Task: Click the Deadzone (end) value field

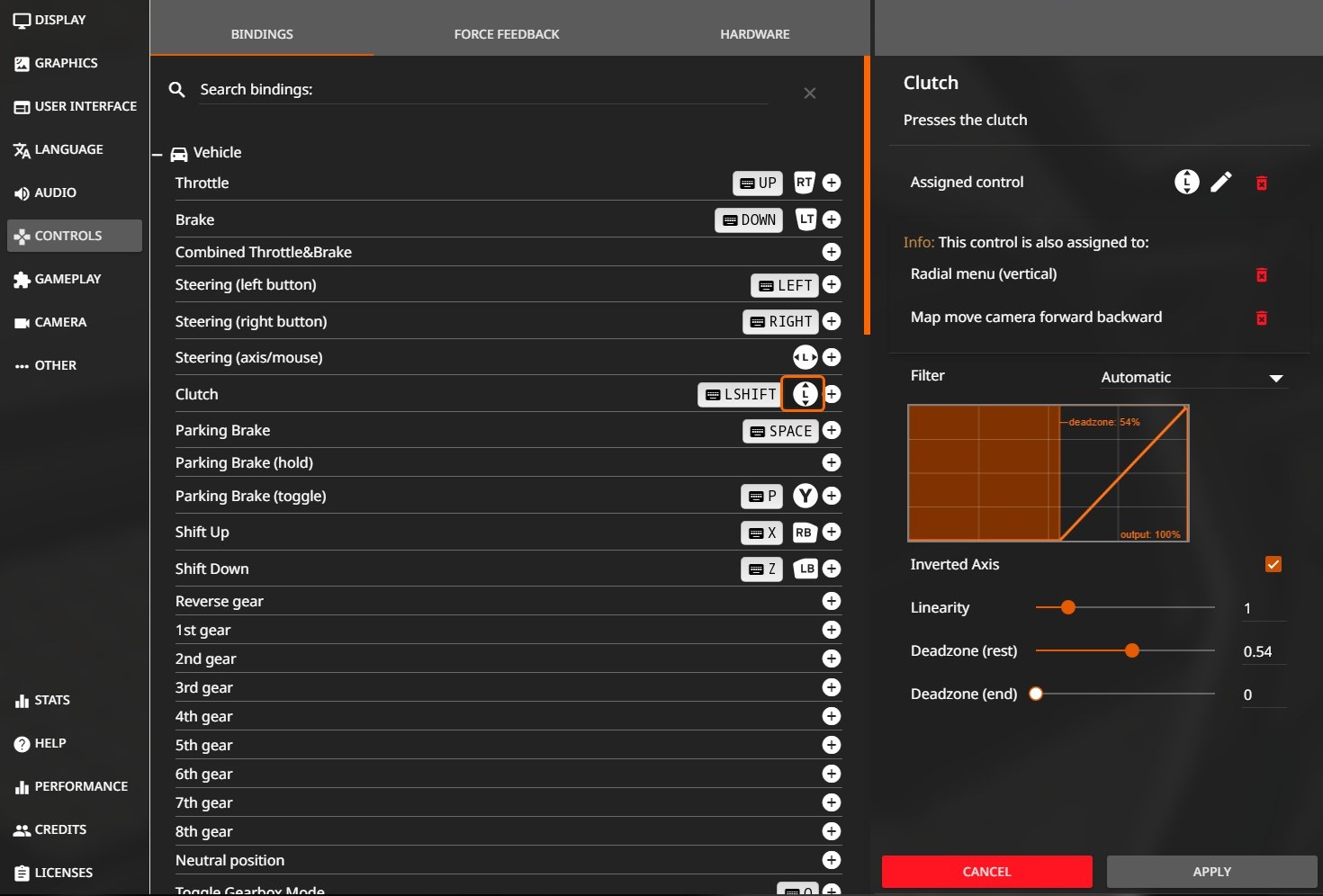Action: pyautogui.click(x=1264, y=694)
